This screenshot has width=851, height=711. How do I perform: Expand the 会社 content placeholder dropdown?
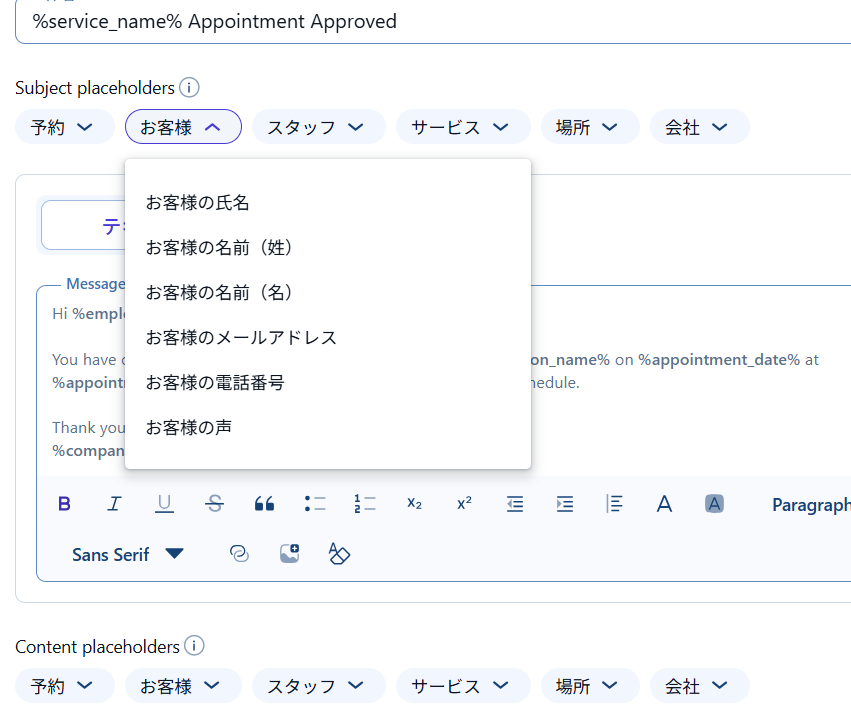click(699, 686)
